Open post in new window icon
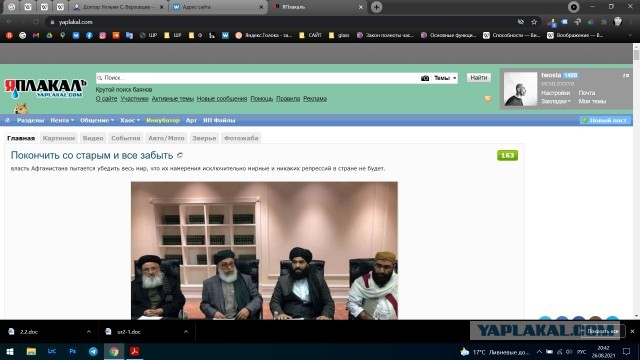Image resolution: width=640 pixels, height=360 pixels. pos(180,155)
